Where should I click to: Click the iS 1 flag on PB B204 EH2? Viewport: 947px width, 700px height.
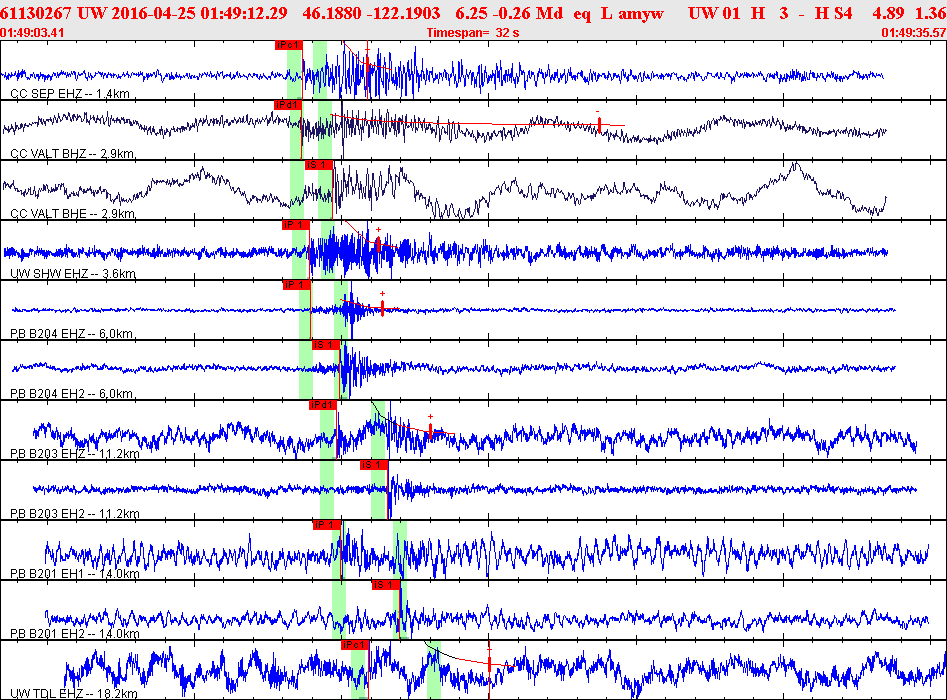pos(326,345)
